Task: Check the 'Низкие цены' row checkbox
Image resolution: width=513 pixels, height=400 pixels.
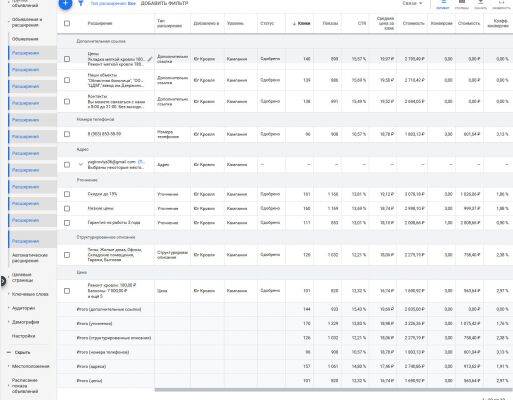Action: click(67, 209)
